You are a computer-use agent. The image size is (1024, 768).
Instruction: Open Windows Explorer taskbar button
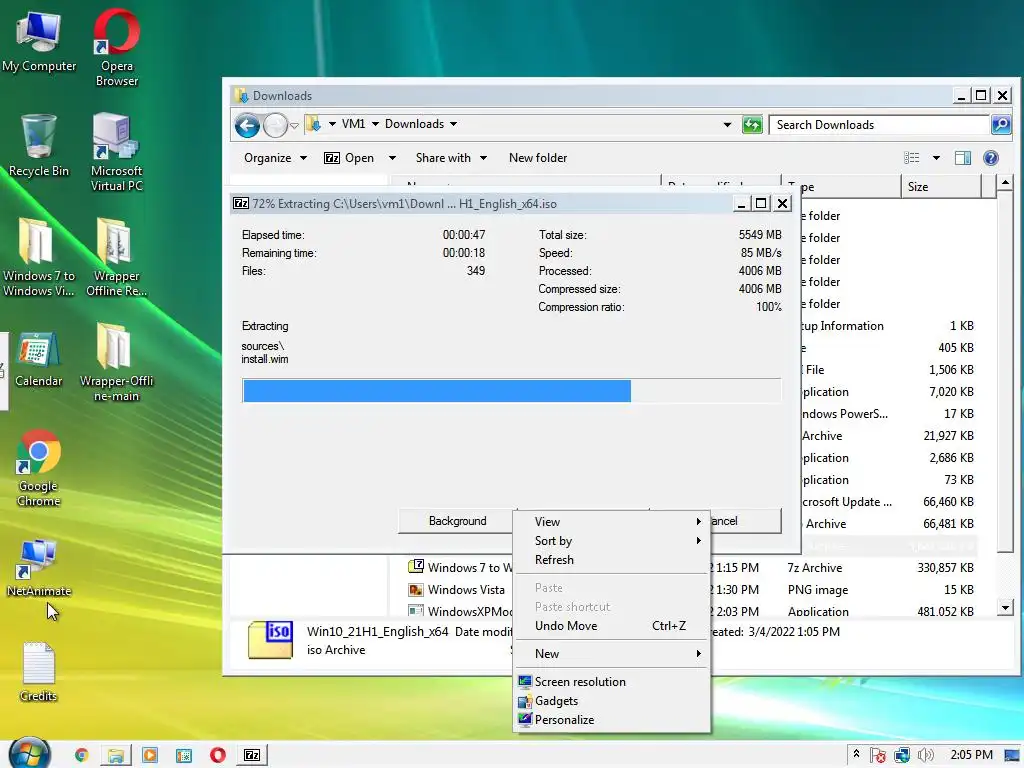[x=116, y=755]
